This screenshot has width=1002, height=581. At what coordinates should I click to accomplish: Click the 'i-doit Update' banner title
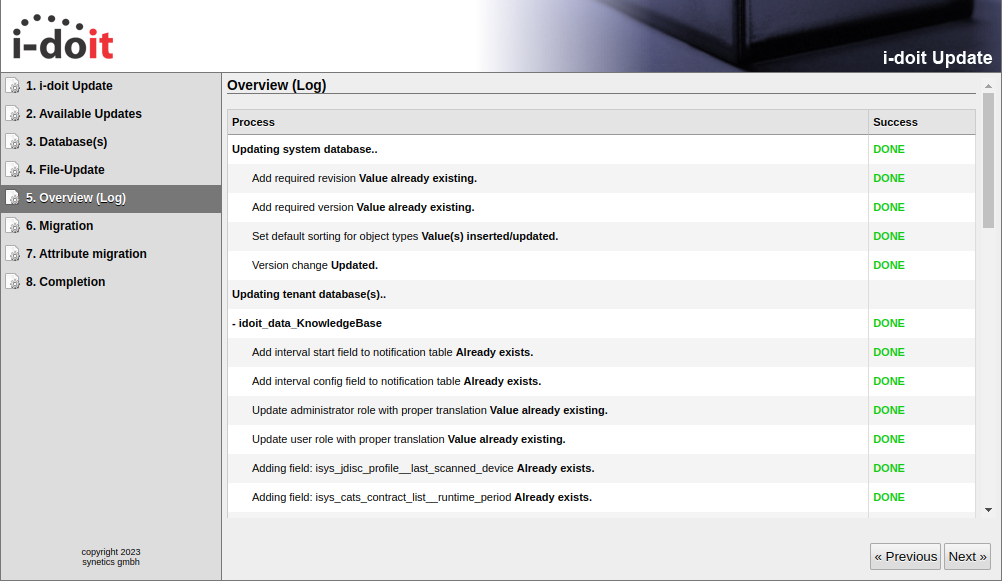(x=937, y=58)
